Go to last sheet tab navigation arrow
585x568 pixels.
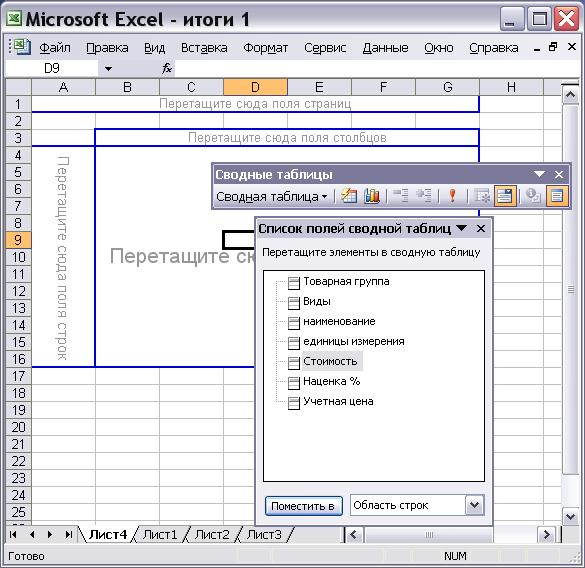click(x=68, y=535)
